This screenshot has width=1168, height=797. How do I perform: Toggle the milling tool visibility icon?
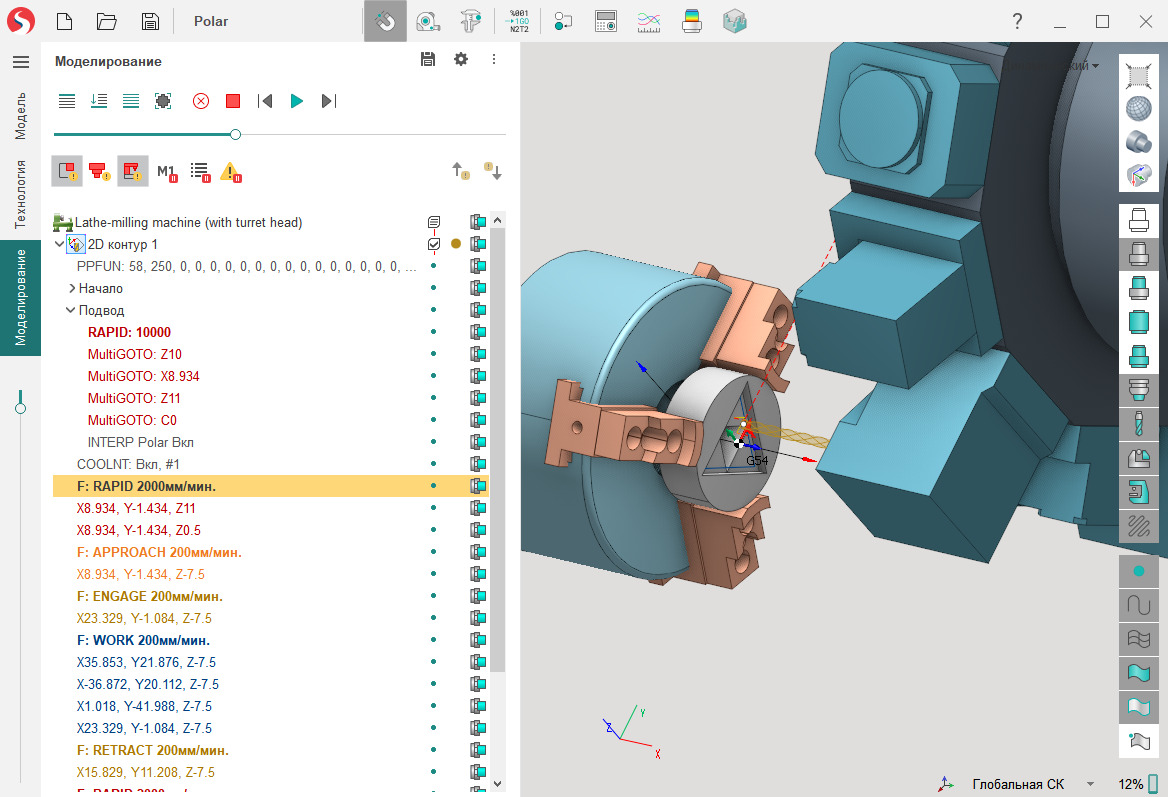coord(1138,423)
